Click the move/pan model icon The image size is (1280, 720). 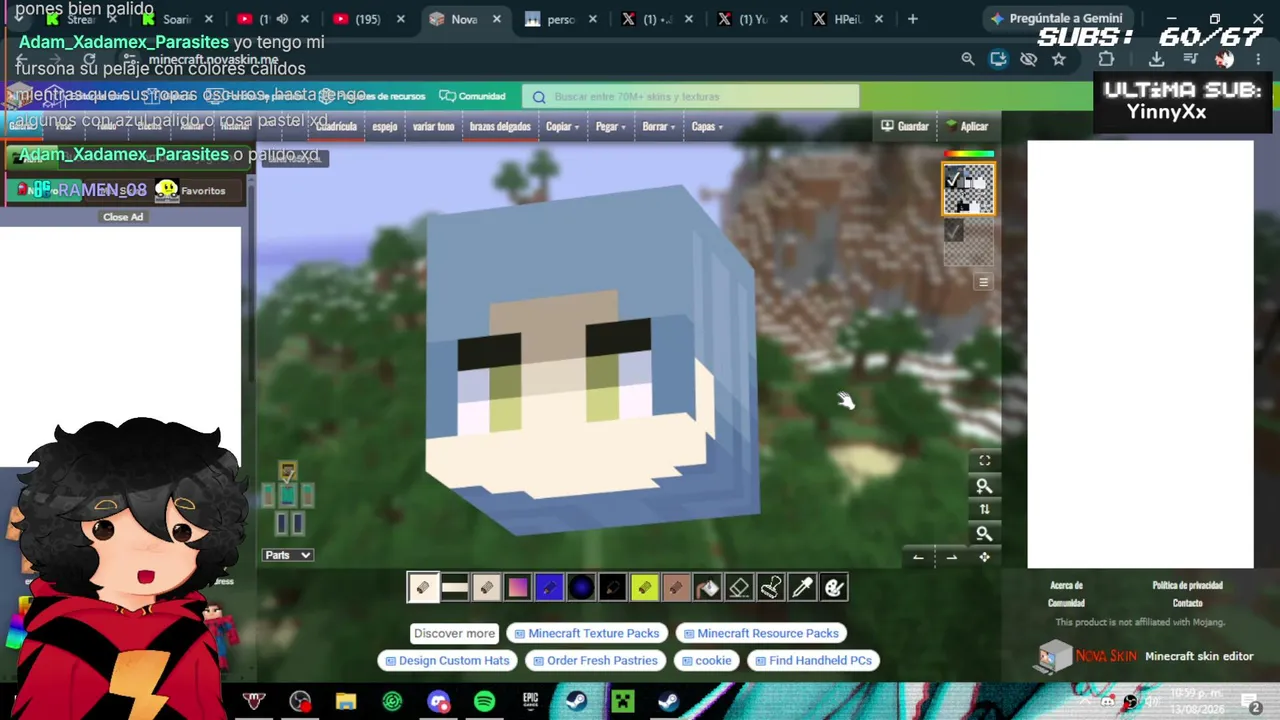984,557
